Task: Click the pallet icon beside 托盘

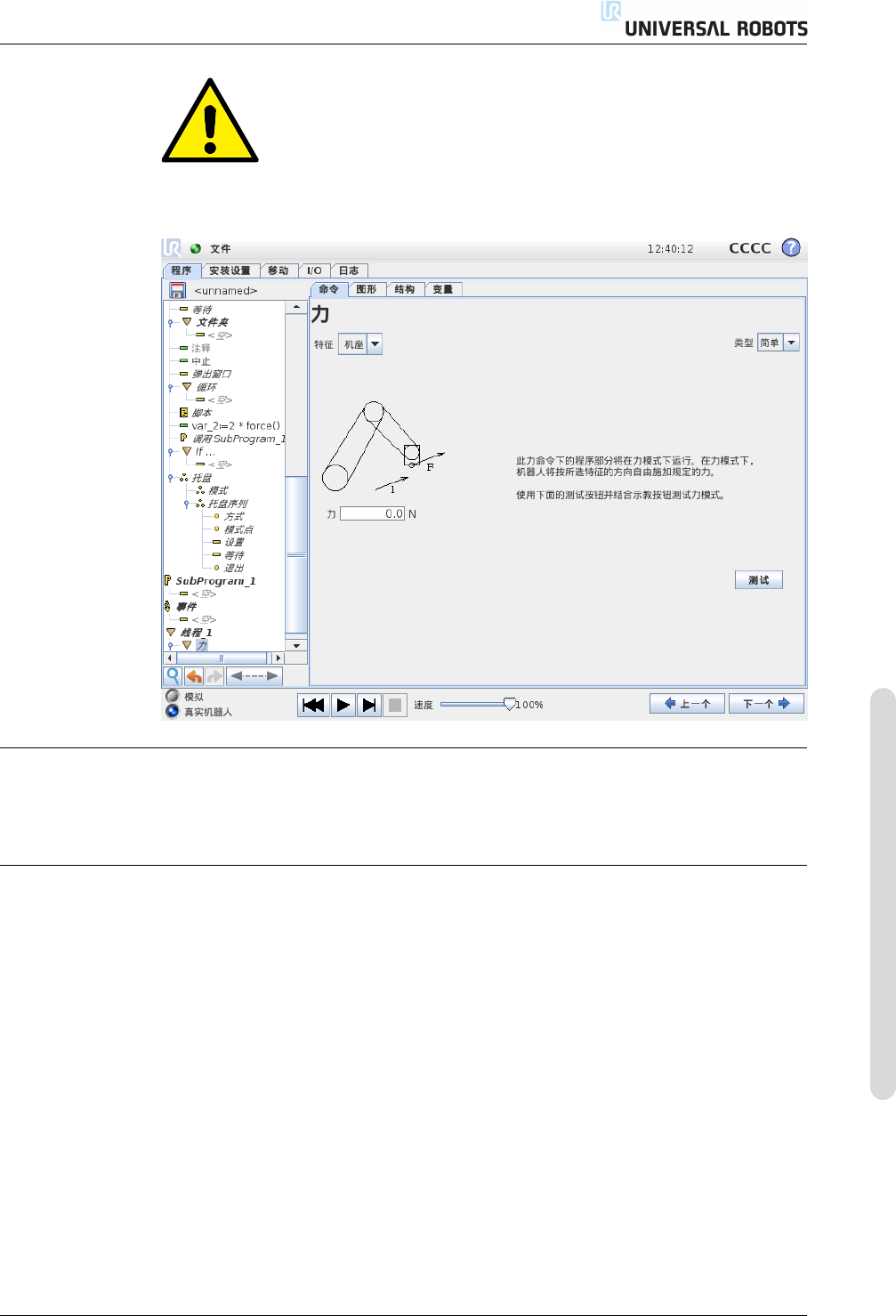Action: click(183, 478)
